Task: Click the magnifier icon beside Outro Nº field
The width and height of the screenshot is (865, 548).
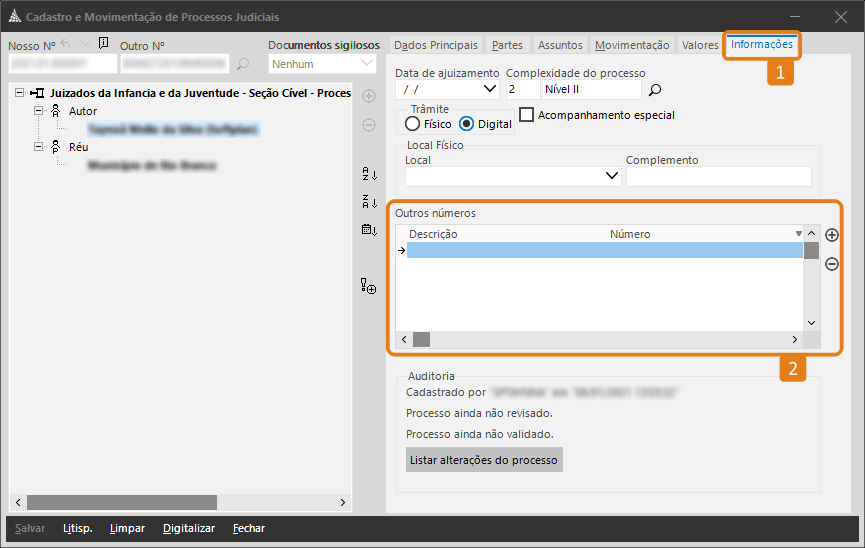Action: (x=243, y=65)
